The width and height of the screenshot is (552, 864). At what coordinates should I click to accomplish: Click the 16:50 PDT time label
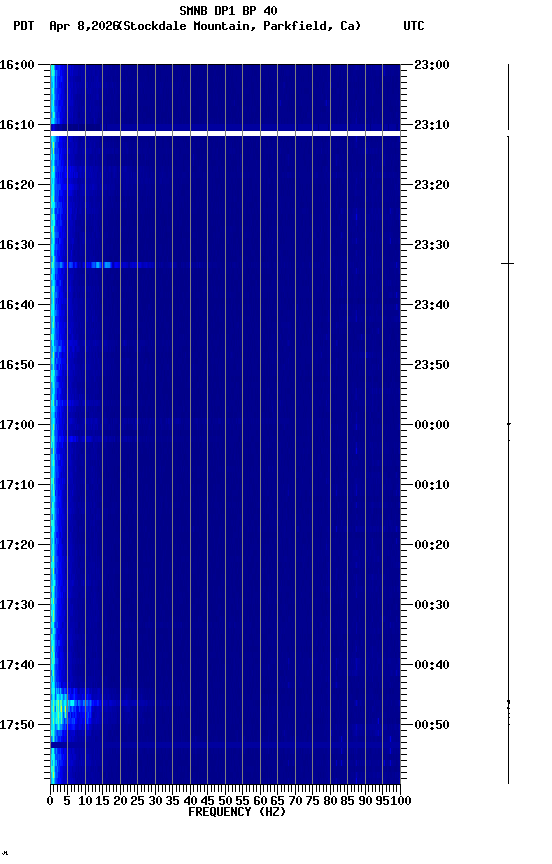(x=17, y=365)
